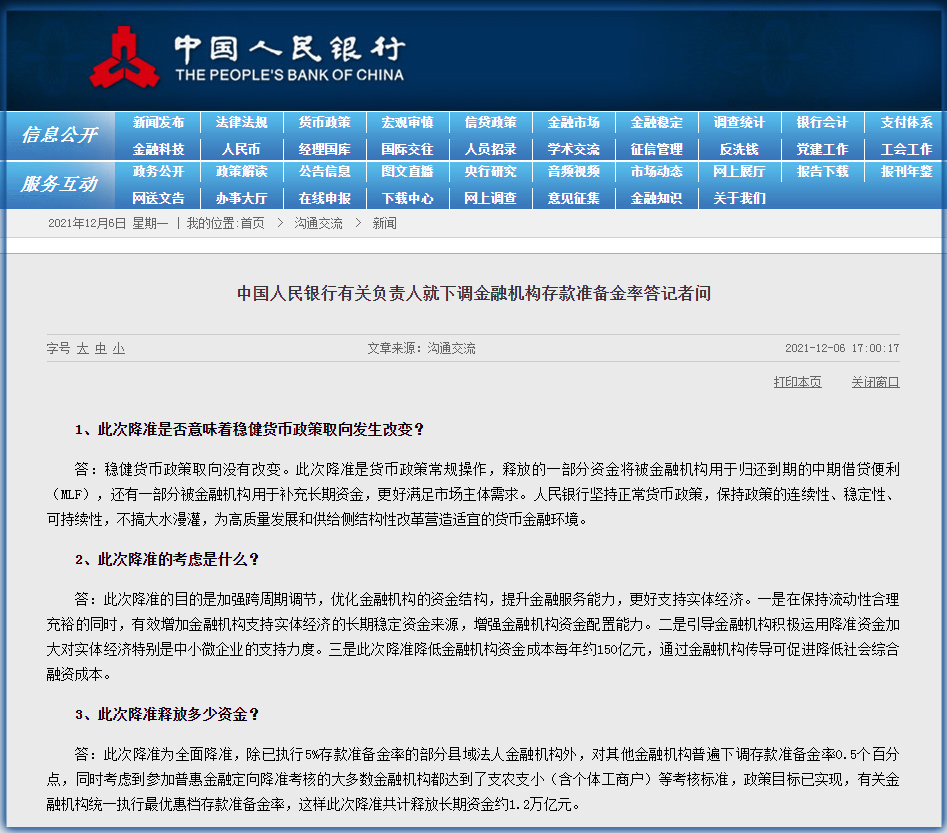Open 调查统计 navigation item
Viewport: 947px width, 833px height.
[x=739, y=123]
